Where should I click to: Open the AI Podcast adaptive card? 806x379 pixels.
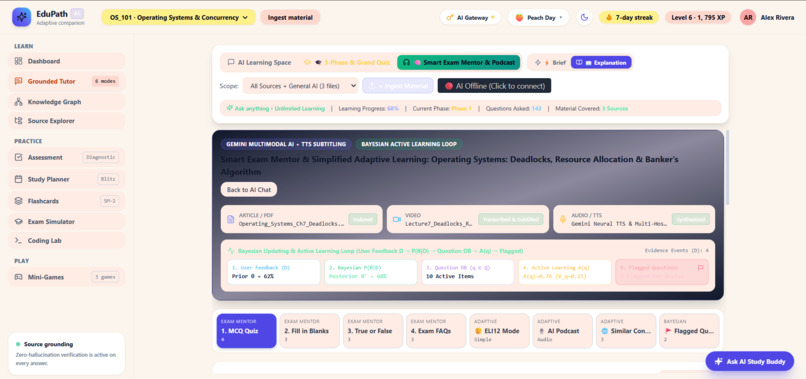[563, 331]
